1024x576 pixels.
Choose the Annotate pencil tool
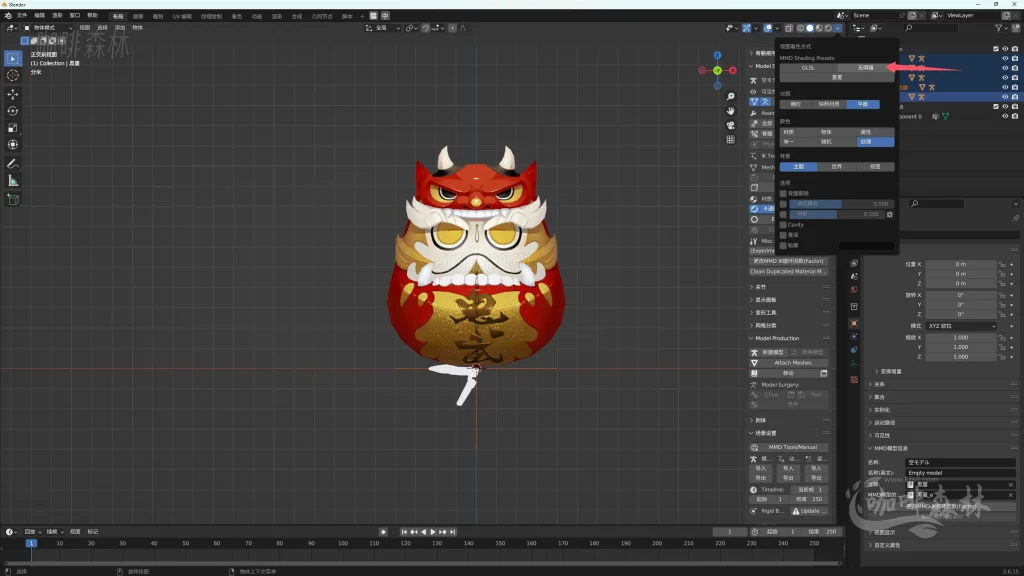click(13, 163)
